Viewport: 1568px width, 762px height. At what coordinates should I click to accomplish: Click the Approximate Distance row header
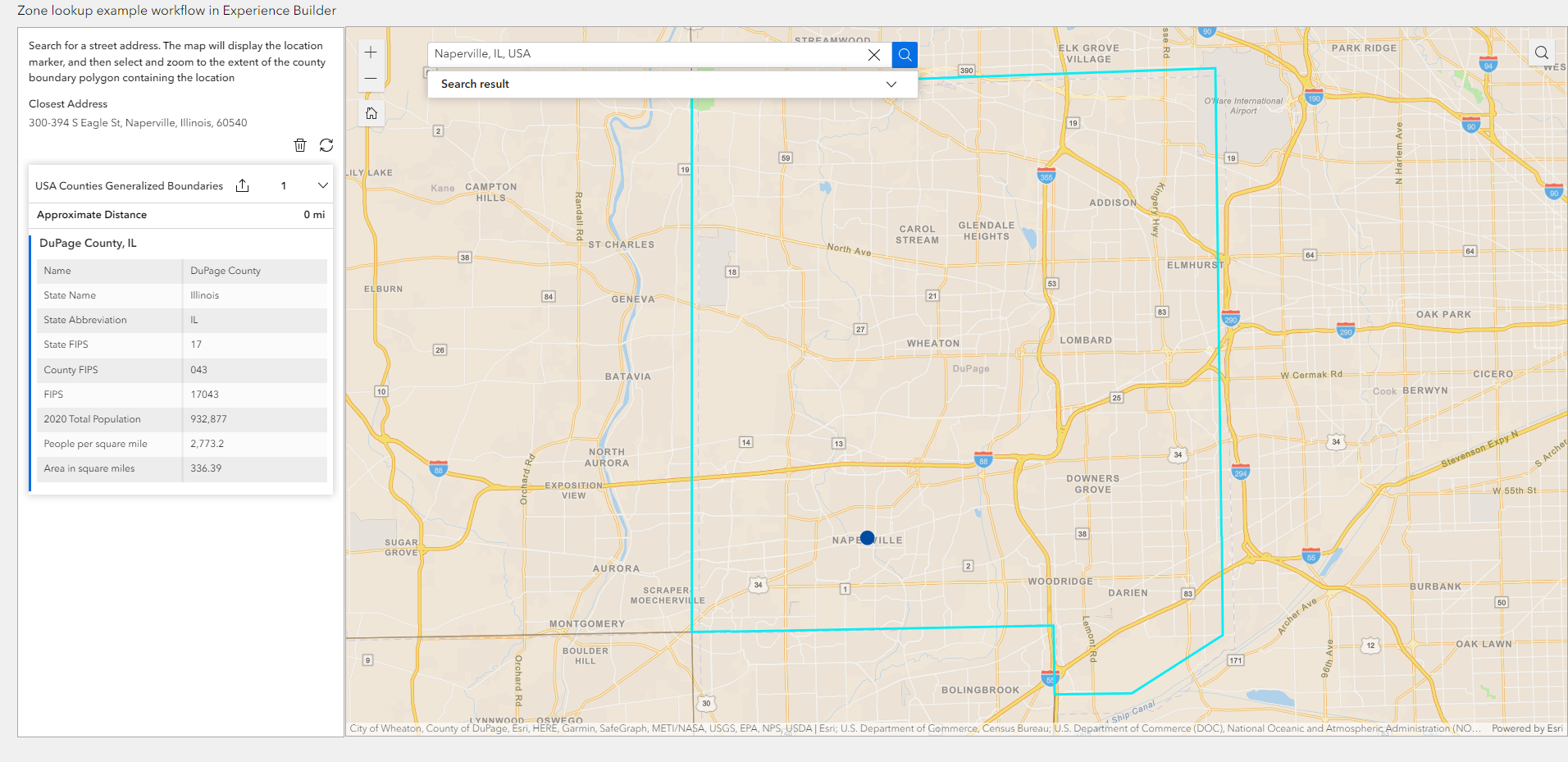tap(91, 215)
